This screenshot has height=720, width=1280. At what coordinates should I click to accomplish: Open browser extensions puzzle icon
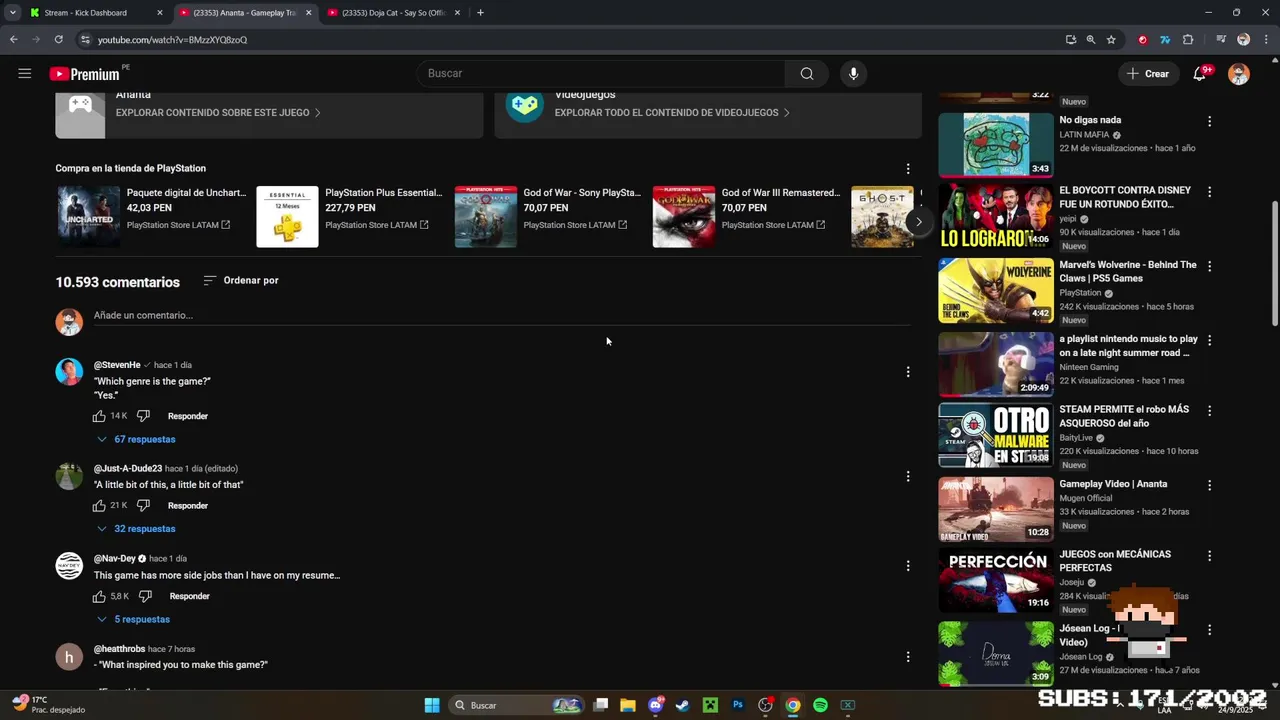click(x=1188, y=40)
